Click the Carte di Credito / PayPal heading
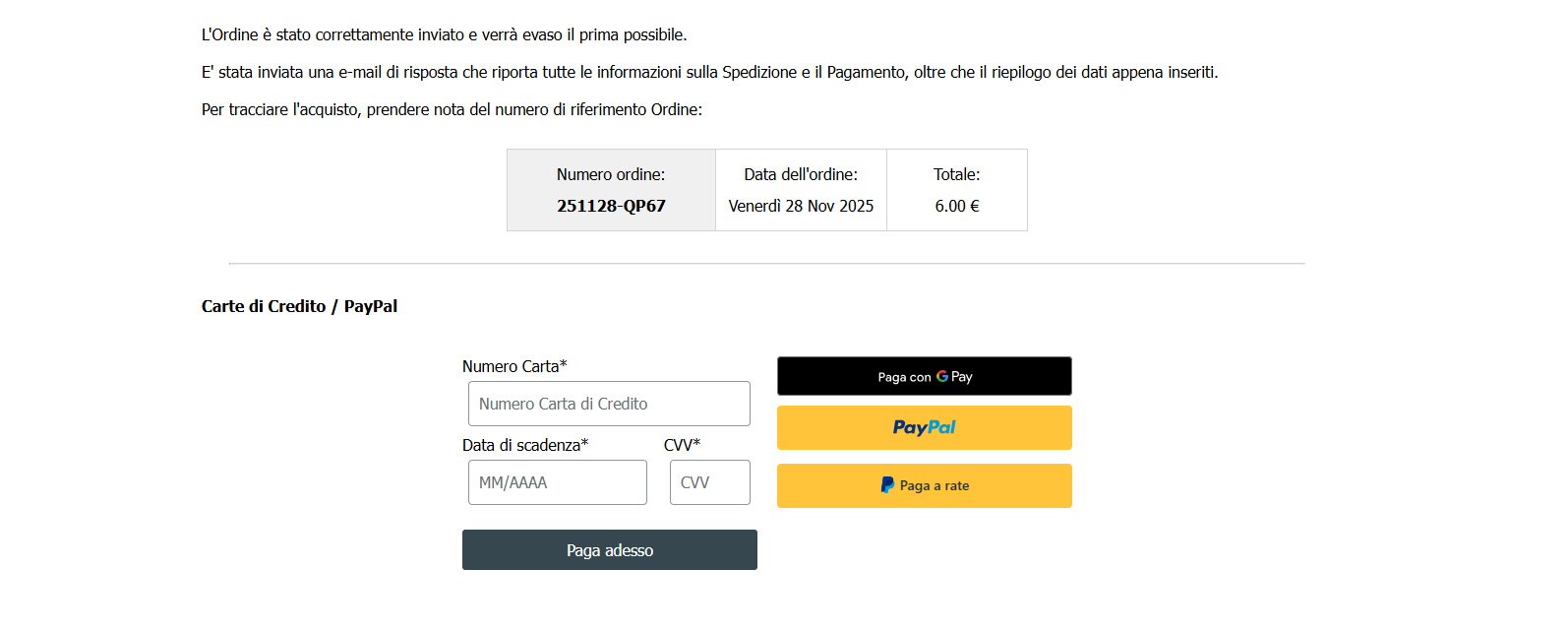1568x631 pixels. 299,306
